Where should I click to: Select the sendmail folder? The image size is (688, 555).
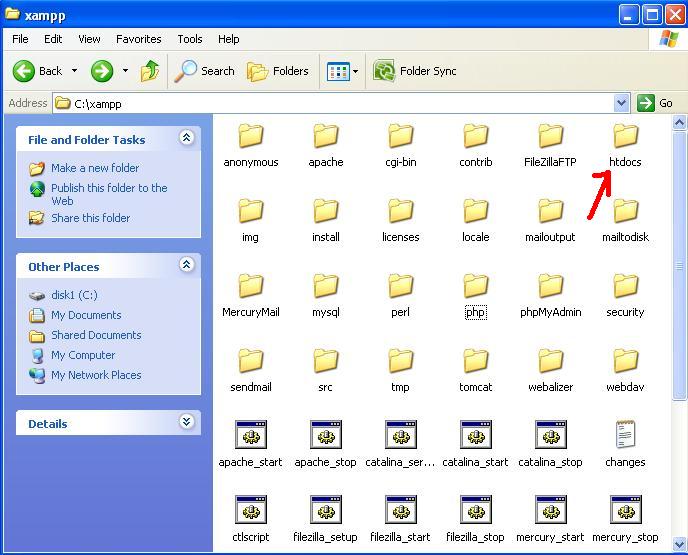coord(251,371)
